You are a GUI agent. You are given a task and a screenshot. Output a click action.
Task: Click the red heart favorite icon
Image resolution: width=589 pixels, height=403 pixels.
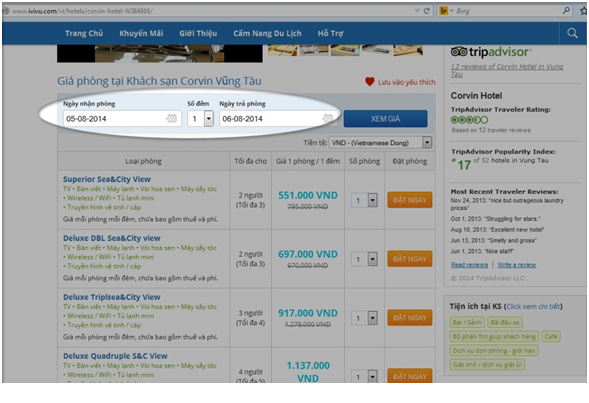370,81
